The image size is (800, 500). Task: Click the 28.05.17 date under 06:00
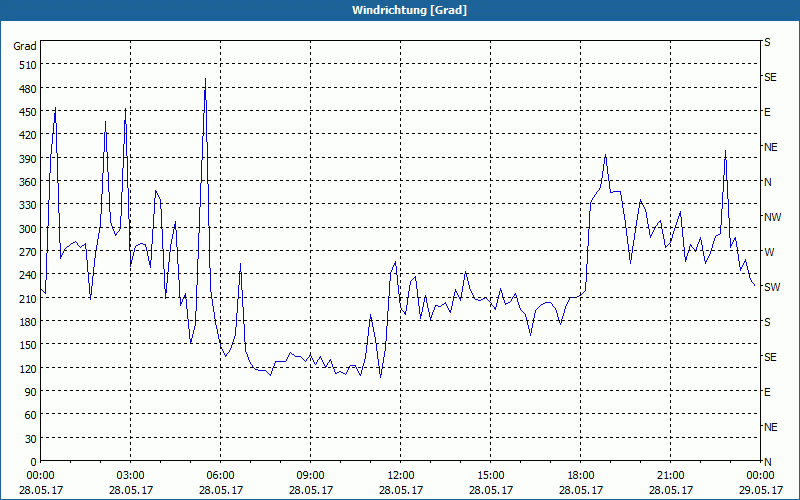click(x=220, y=490)
